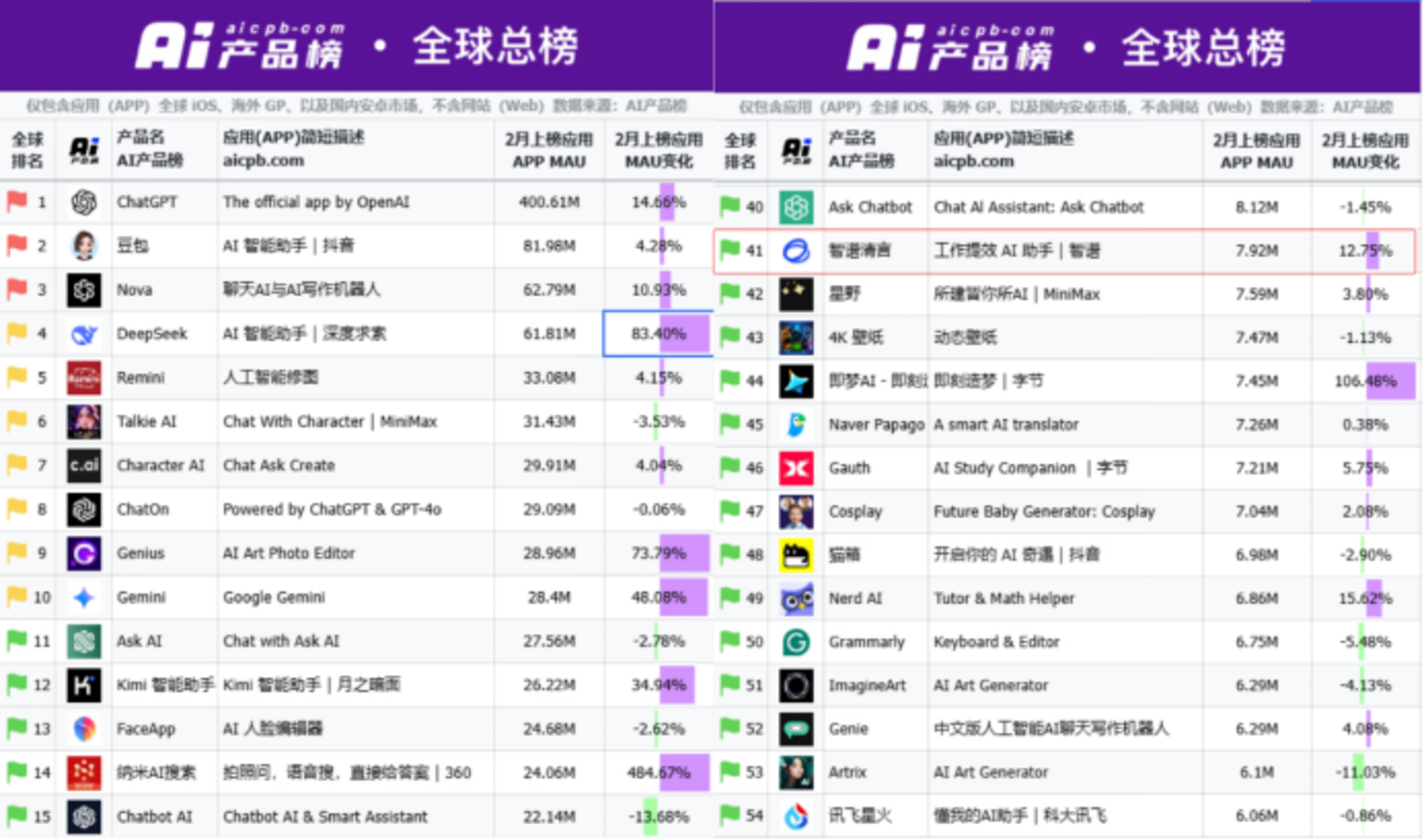Click the 即梦AI 106.48% purple bar

point(1389,381)
